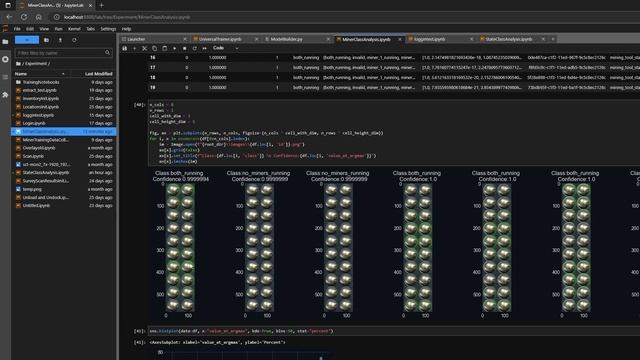Image resolution: width=640 pixels, height=360 pixels.
Task: Click the JupyterLab logo icon
Action: 5,29
